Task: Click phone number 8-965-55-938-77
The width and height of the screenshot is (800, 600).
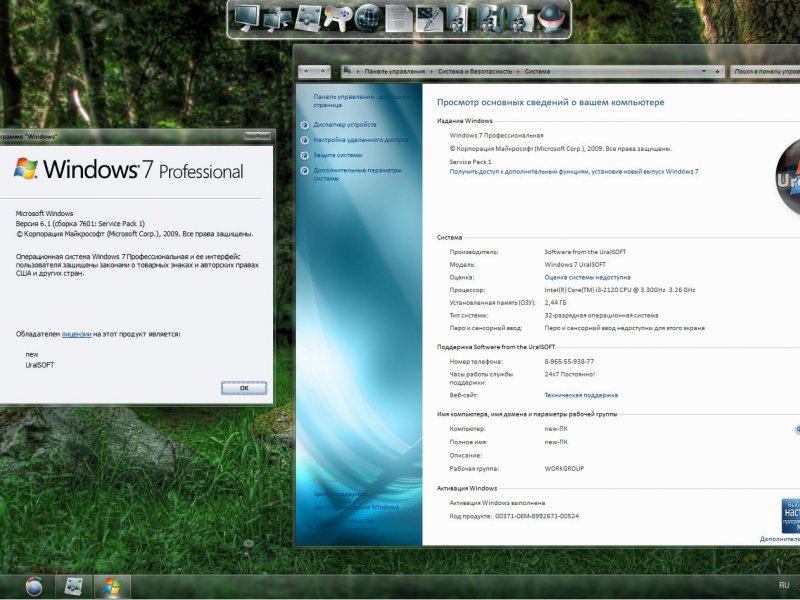Action: pyautogui.click(x=569, y=361)
